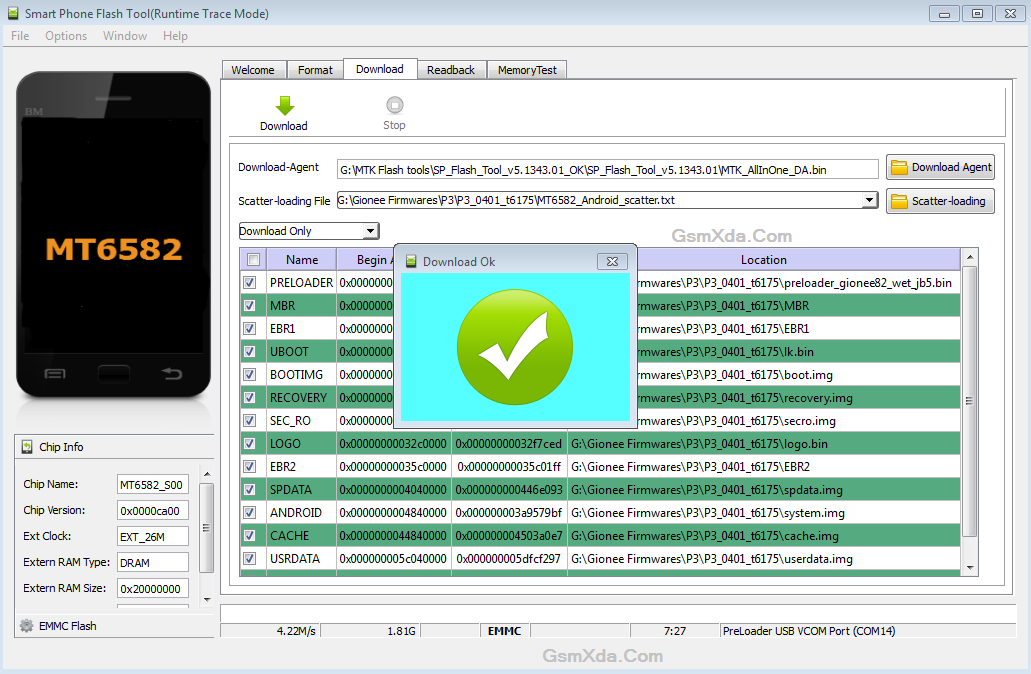Click the Stop icon
This screenshot has height=674, width=1031.
[395, 105]
